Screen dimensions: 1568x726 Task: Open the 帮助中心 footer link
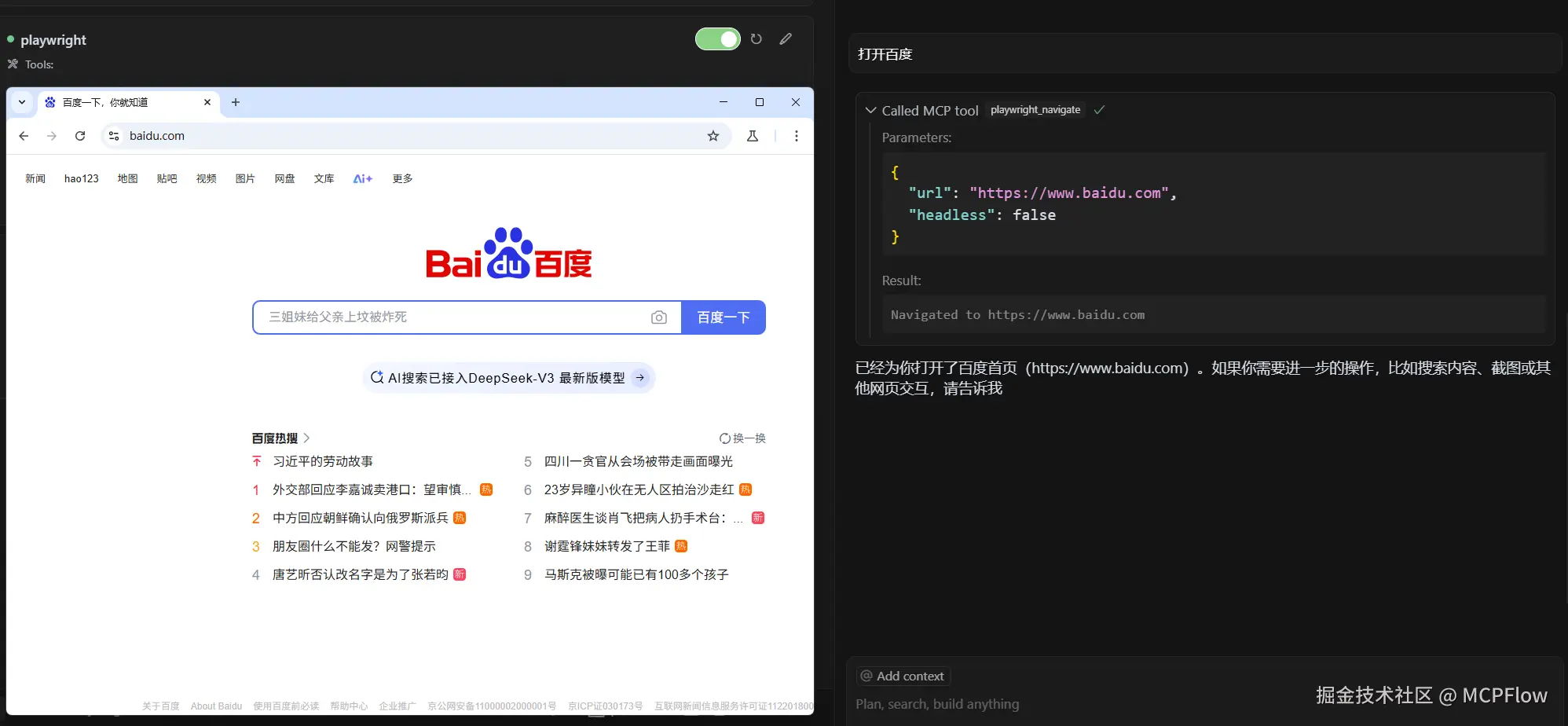click(x=349, y=706)
